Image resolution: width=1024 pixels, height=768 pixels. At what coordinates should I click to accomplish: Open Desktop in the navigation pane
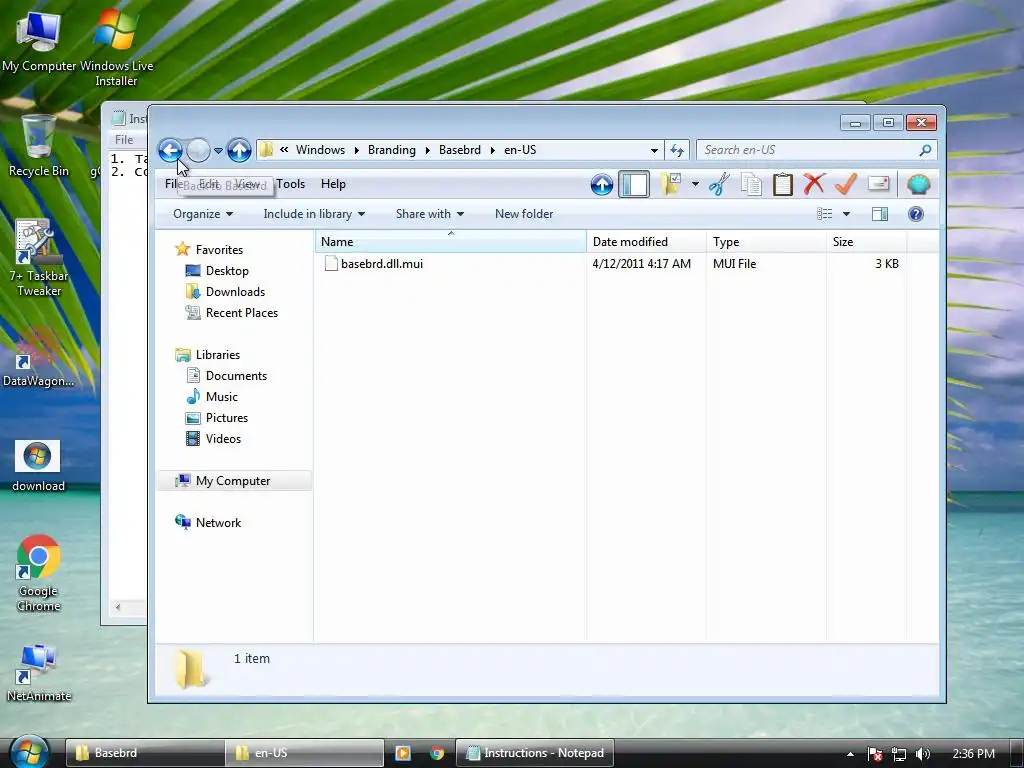point(217,270)
